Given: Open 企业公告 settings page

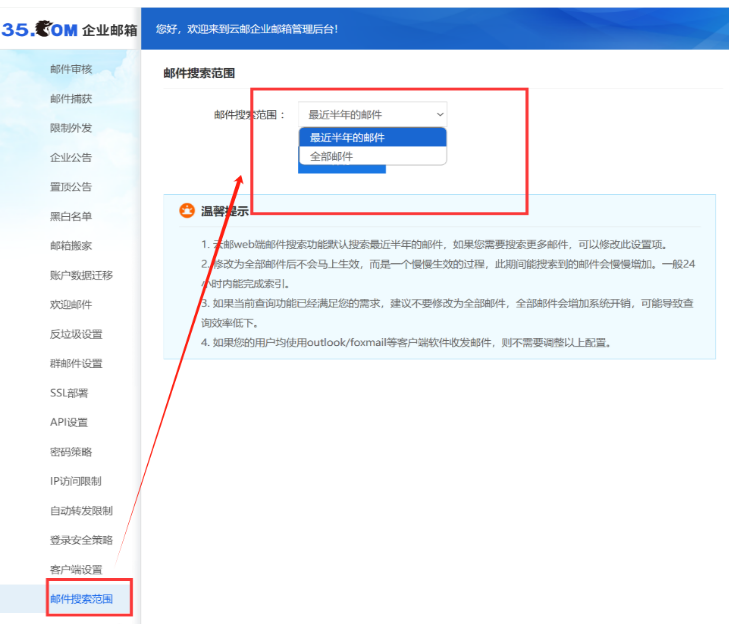Looking at the screenshot, I should click(x=71, y=157).
